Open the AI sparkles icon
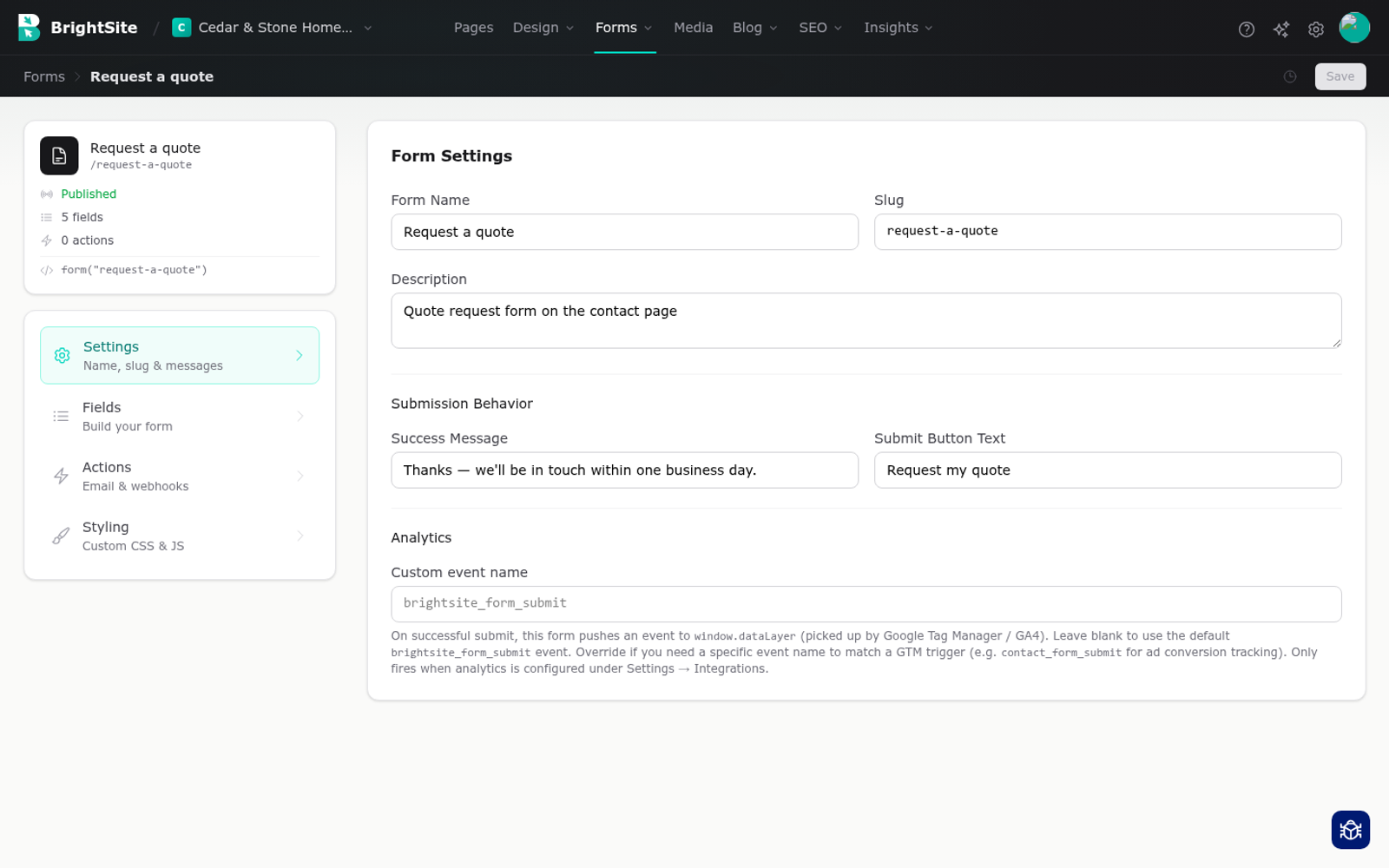 [x=1281, y=30]
